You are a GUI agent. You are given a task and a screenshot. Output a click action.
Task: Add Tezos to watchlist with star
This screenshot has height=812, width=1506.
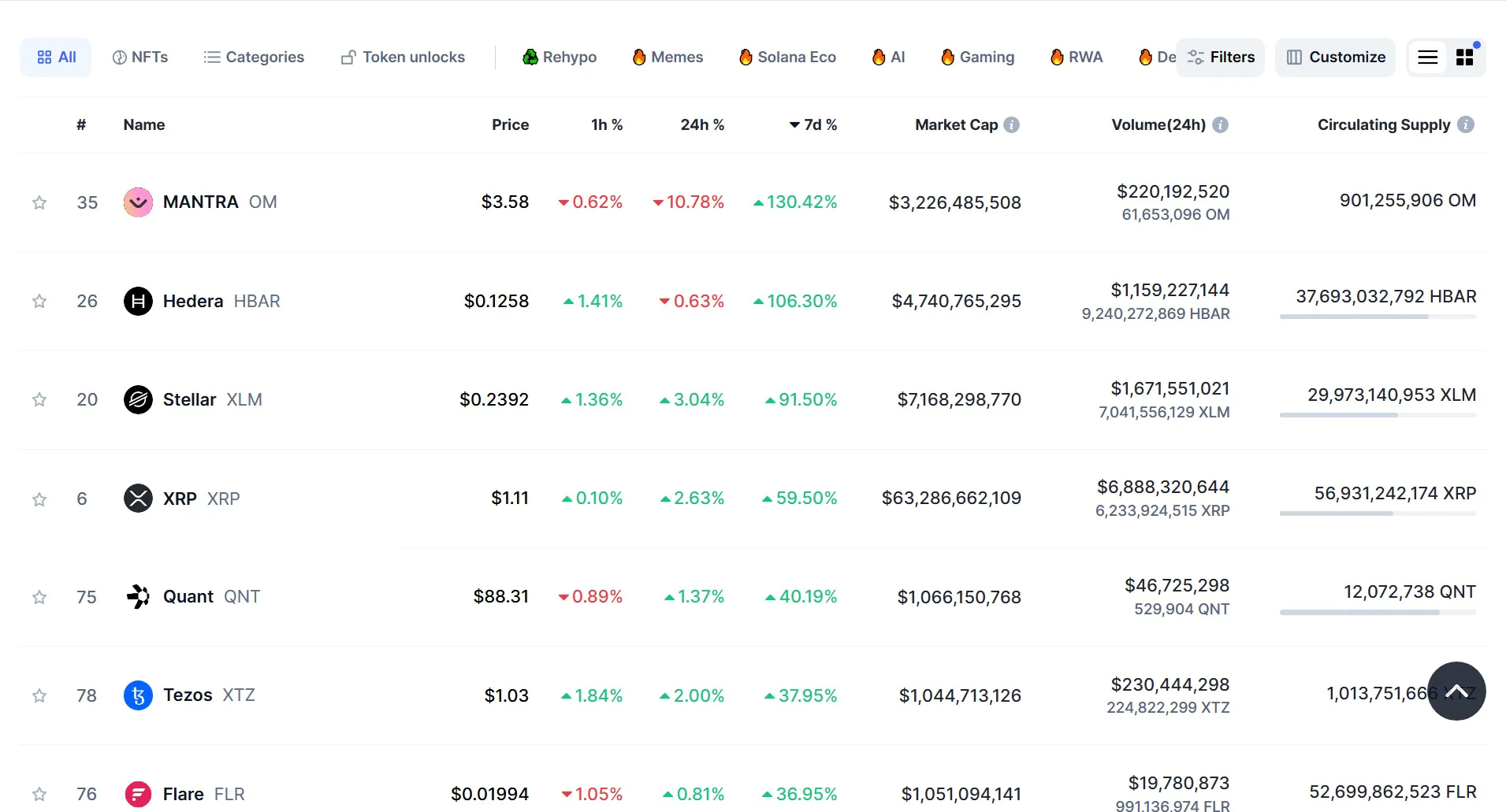click(39, 696)
